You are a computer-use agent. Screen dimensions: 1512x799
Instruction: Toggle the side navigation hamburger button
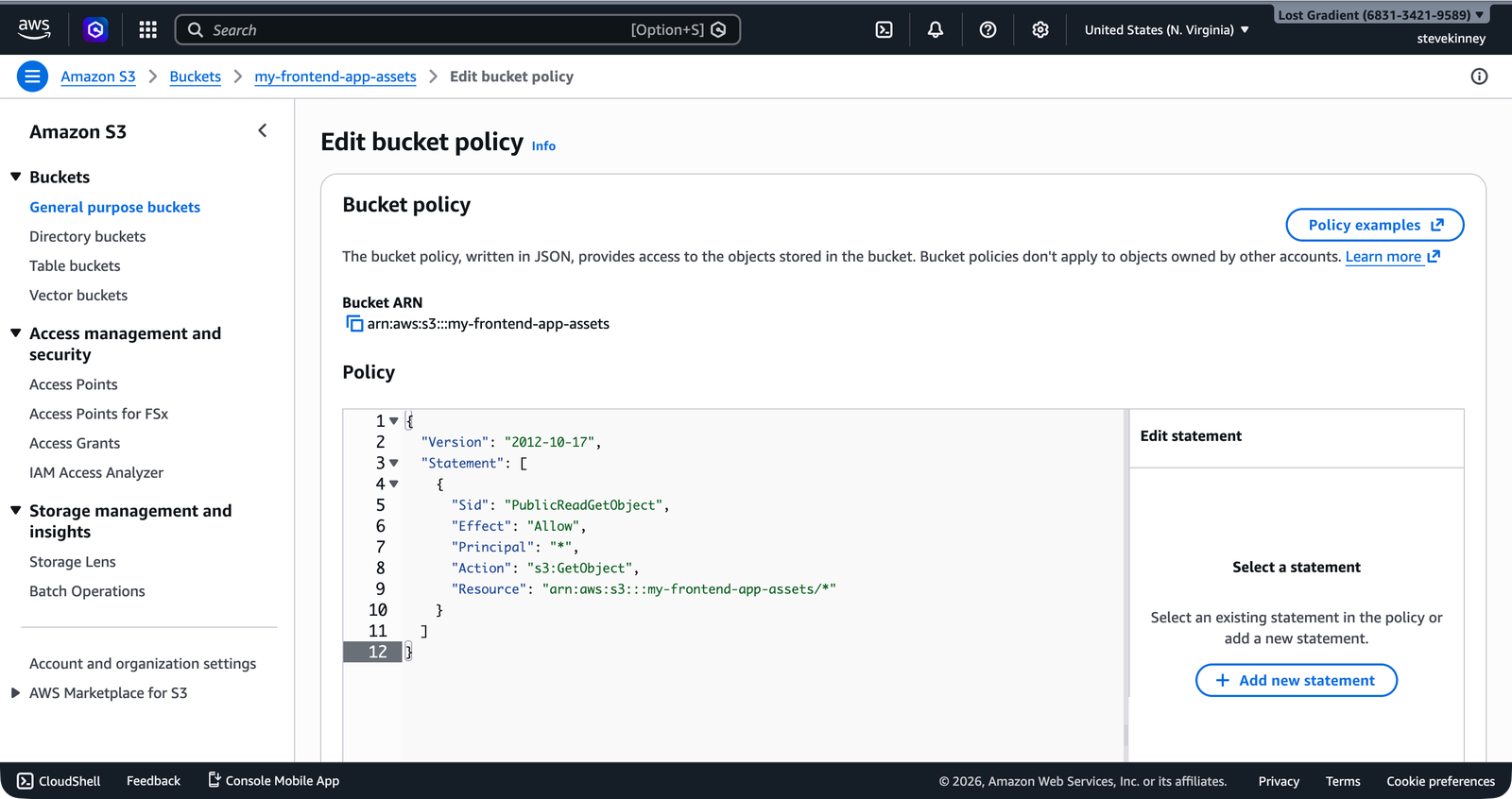tap(32, 76)
